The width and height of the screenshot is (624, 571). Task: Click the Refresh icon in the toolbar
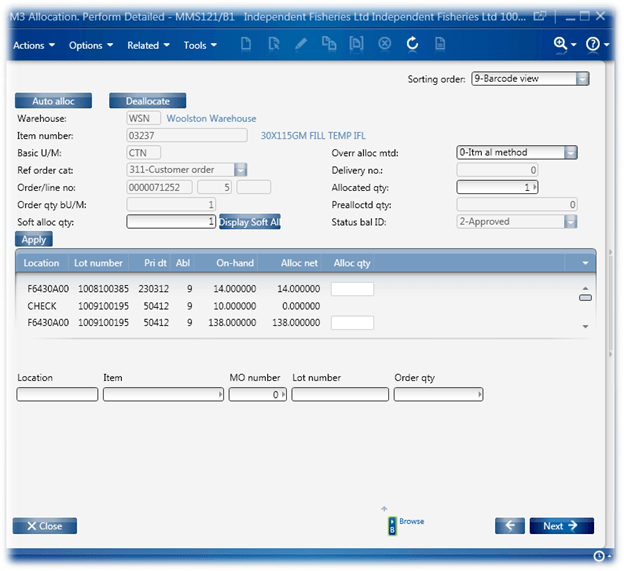click(412, 45)
